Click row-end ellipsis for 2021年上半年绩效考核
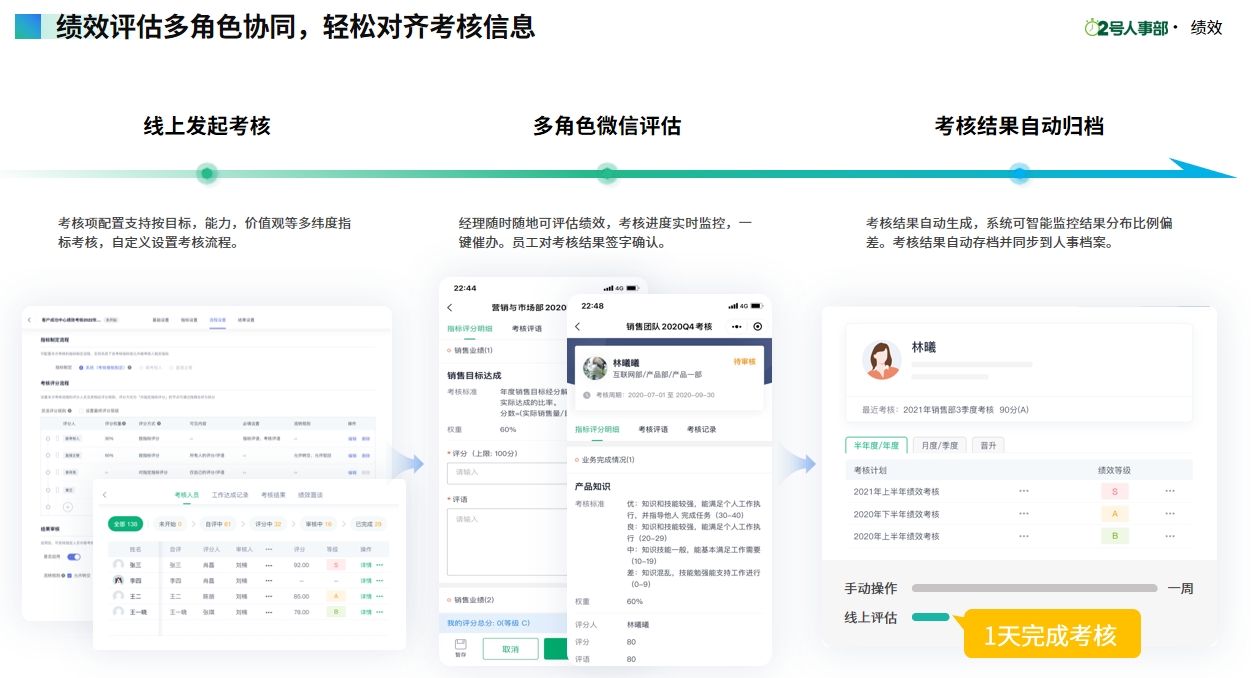This screenshot has height=678, width=1251. click(1170, 491)
